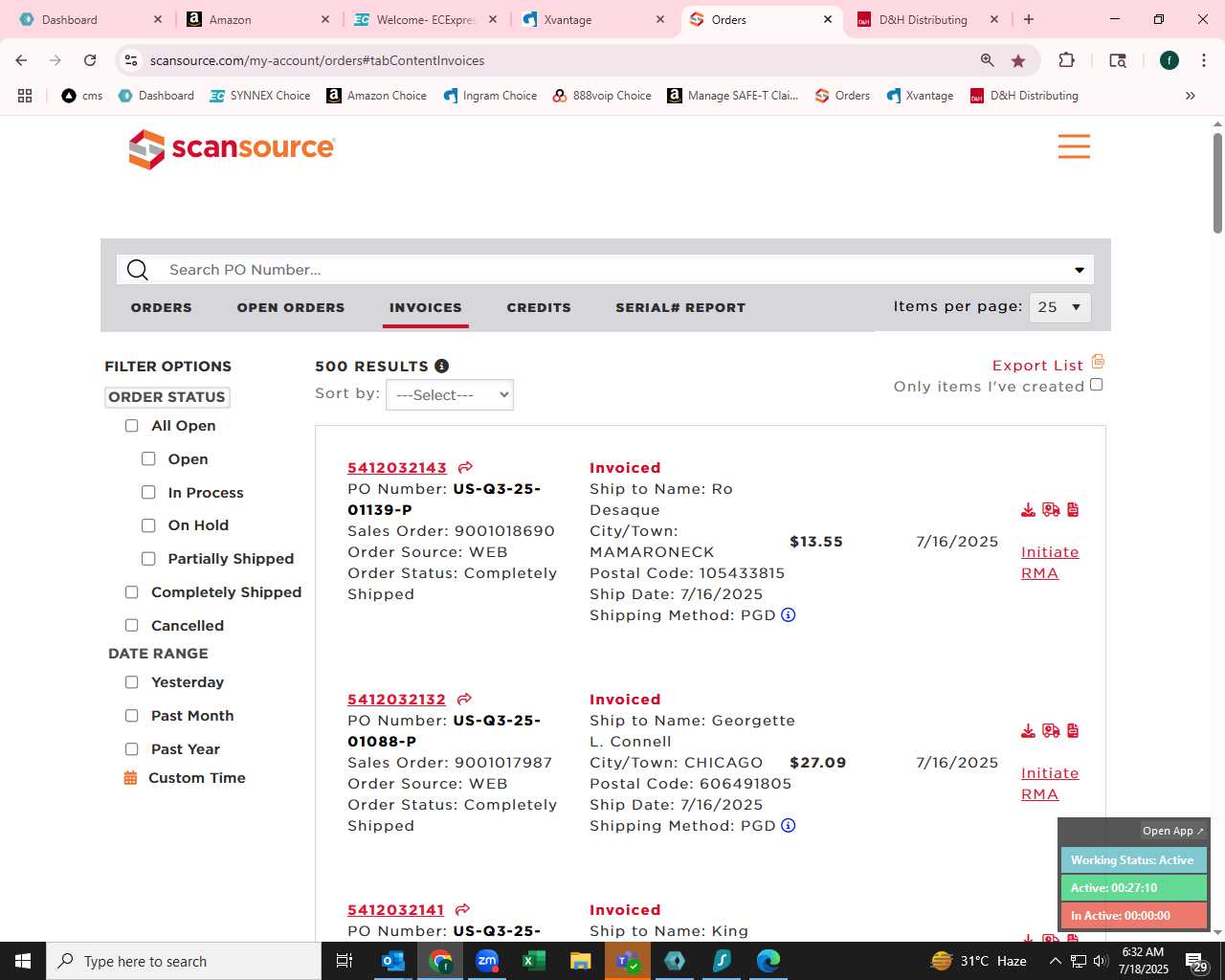Click Open App on status widget
The width and height of the screenshot is (1225, 980).
pos(1173,831)
